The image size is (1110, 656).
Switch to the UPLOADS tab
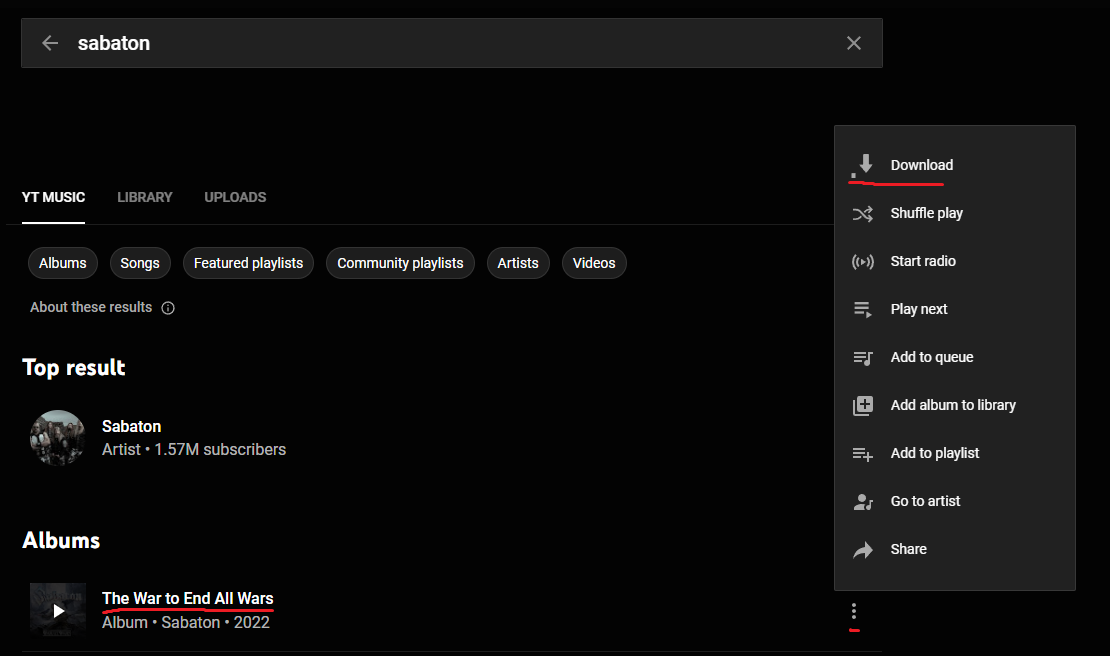[x=235, y=197]
